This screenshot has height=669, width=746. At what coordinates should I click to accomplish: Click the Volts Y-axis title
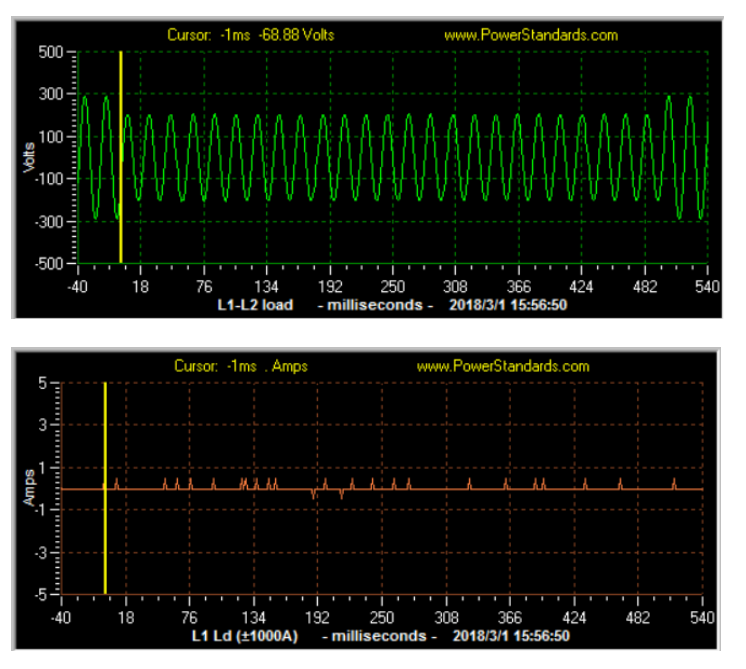[x=31, y=158]
